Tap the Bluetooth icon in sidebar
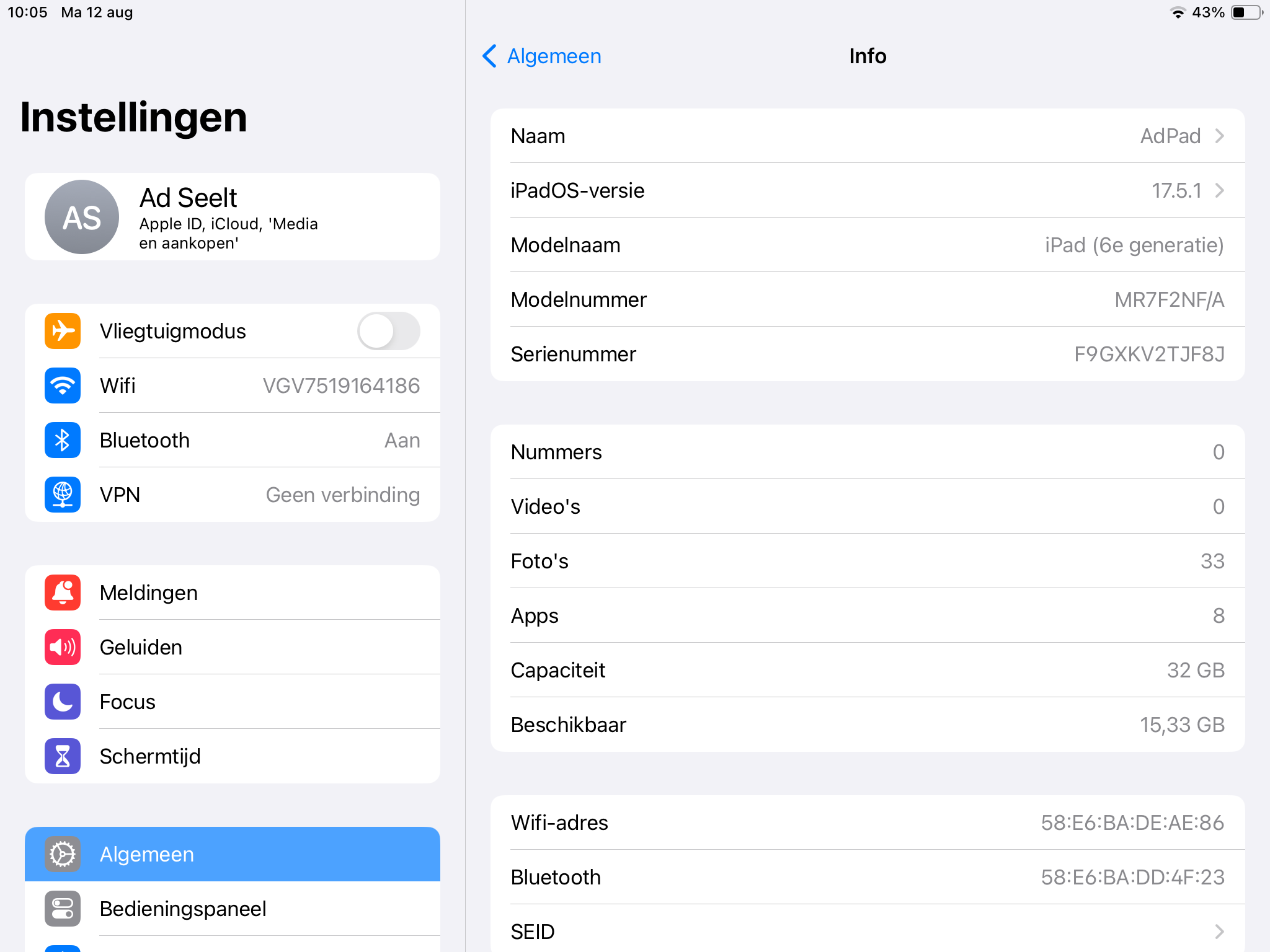 click(x=63, y=440)
